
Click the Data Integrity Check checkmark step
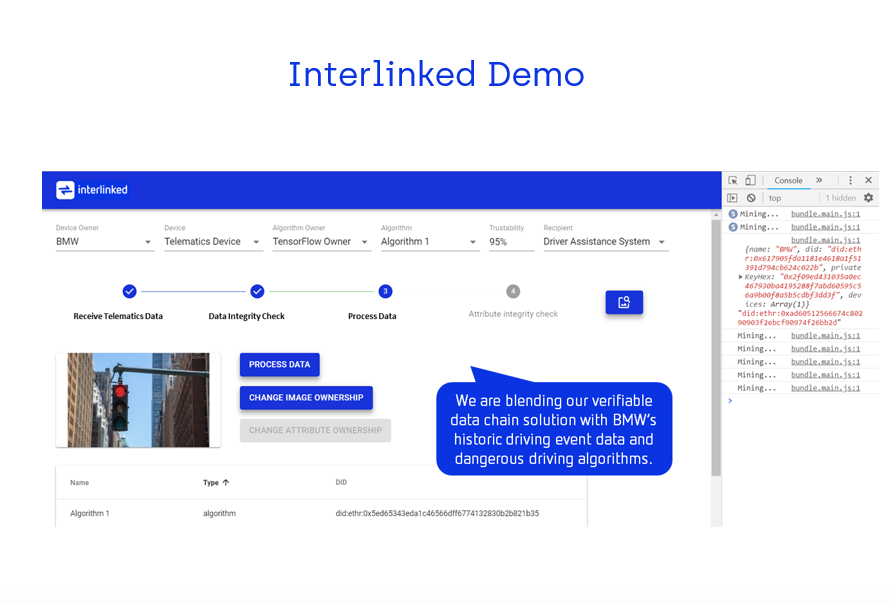pos(257,291)
